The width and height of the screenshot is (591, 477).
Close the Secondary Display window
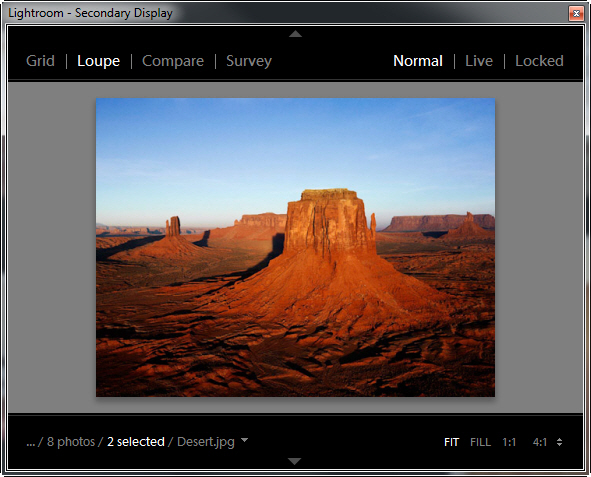(x=576, y=14)
